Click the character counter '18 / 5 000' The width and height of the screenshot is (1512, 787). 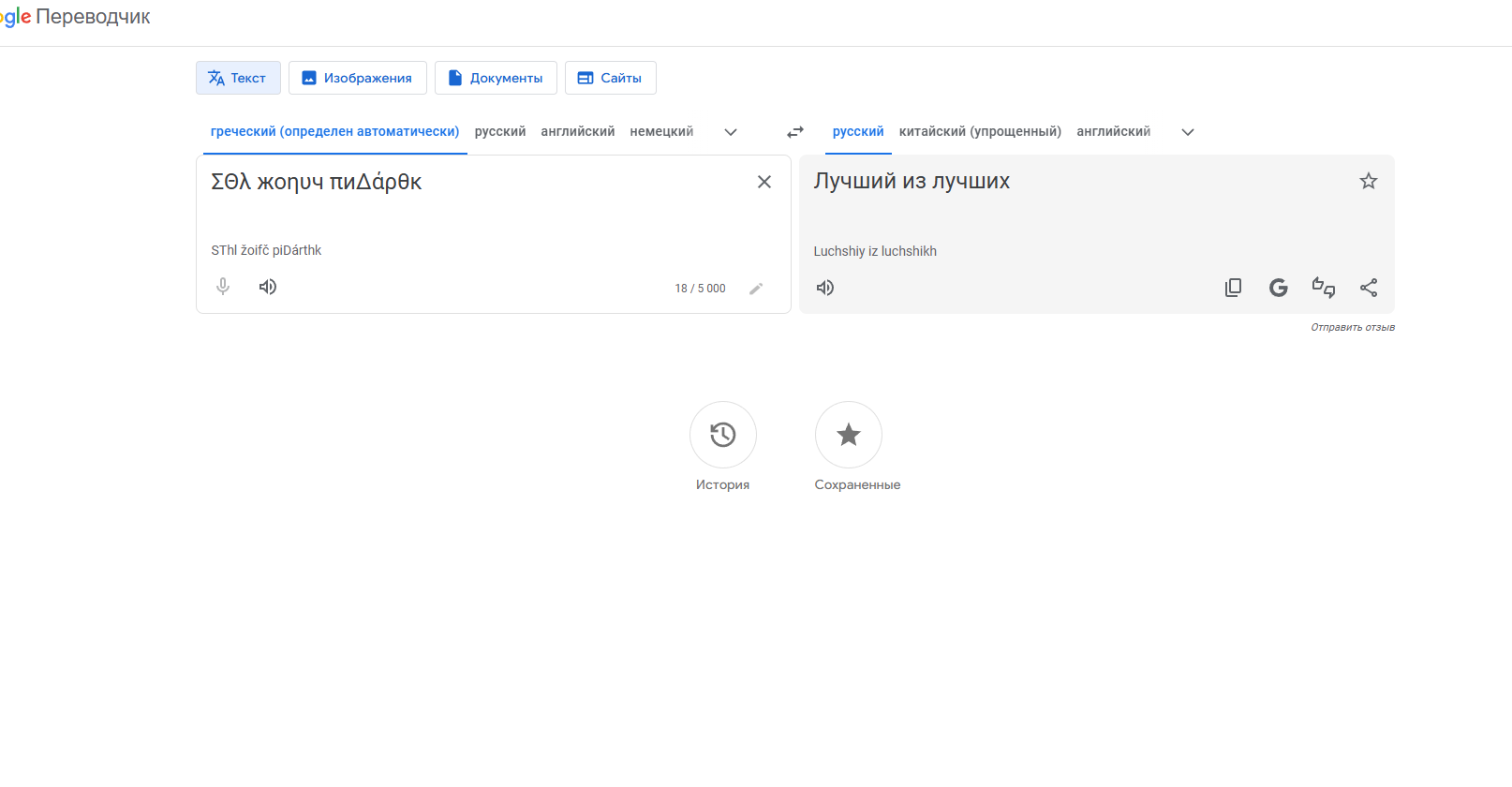pyautogui.click(x=700, y=289)
